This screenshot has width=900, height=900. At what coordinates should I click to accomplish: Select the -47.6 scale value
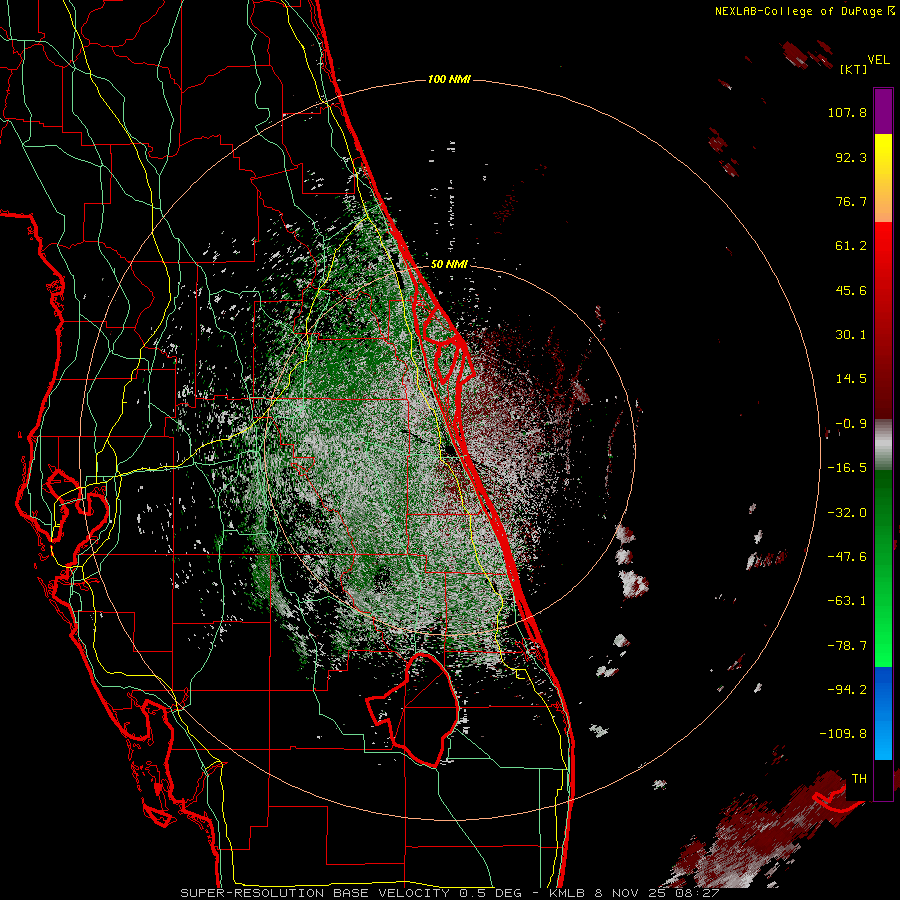(x=847, y=557)
